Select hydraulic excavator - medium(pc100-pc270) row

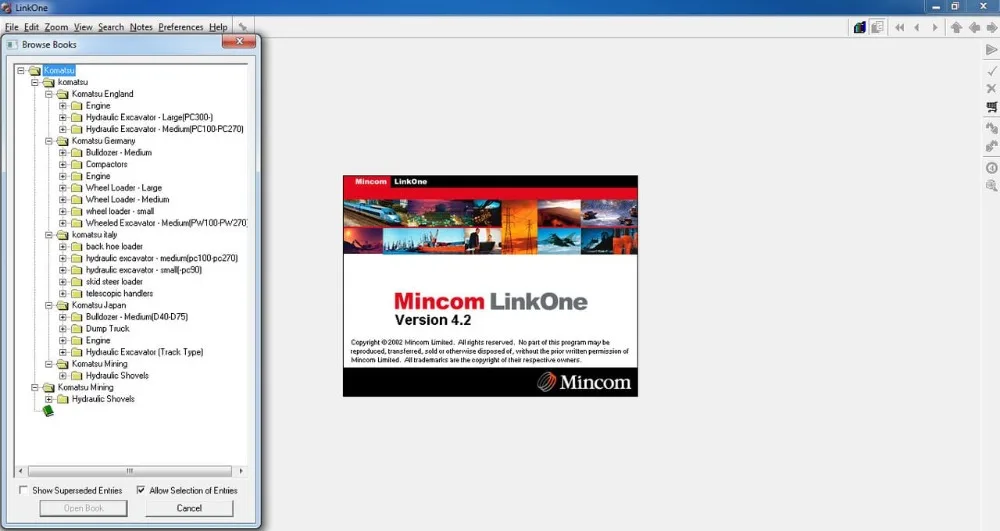162,258
